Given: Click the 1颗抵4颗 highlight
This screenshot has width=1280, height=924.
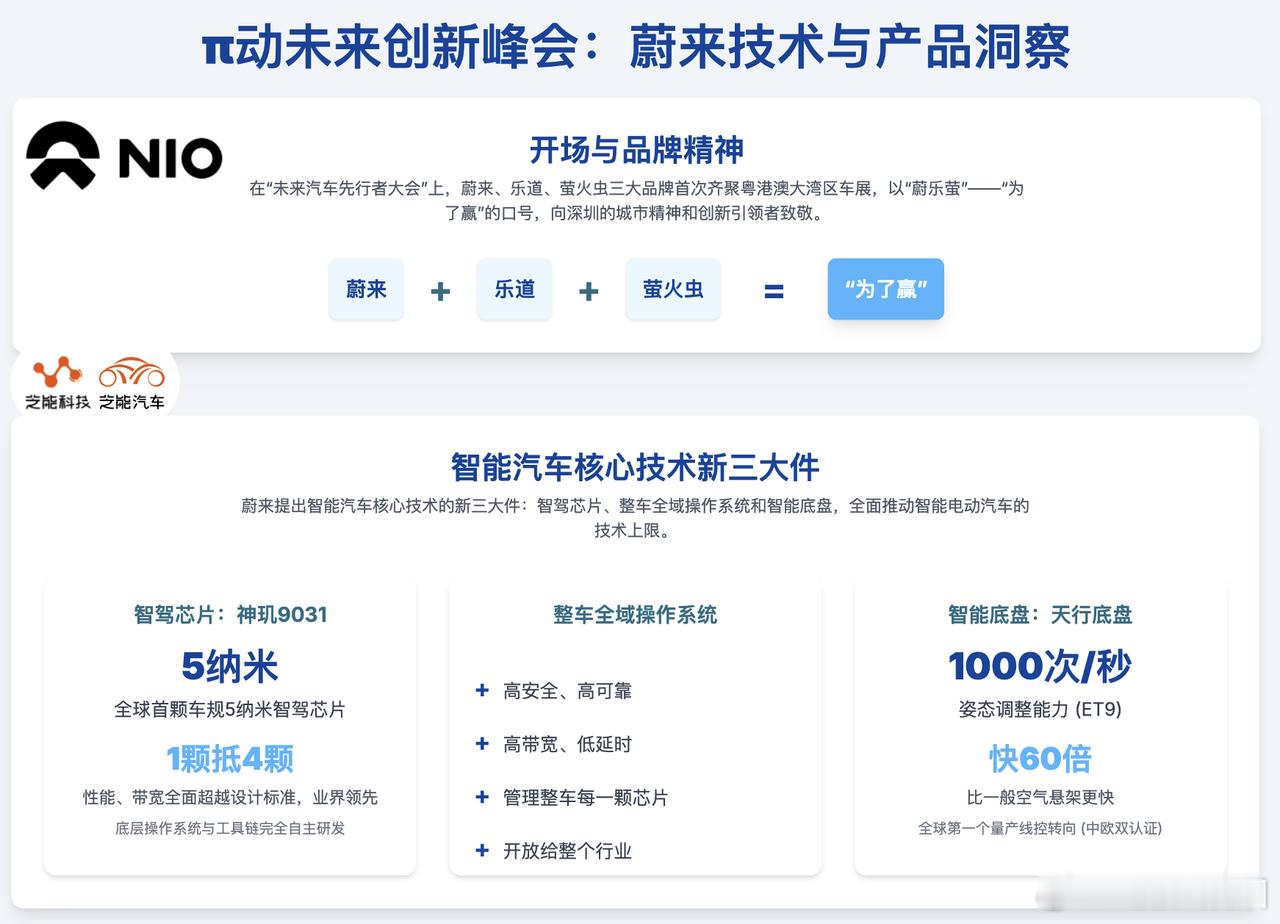Looking at the screenshot, I should [230, 759].
